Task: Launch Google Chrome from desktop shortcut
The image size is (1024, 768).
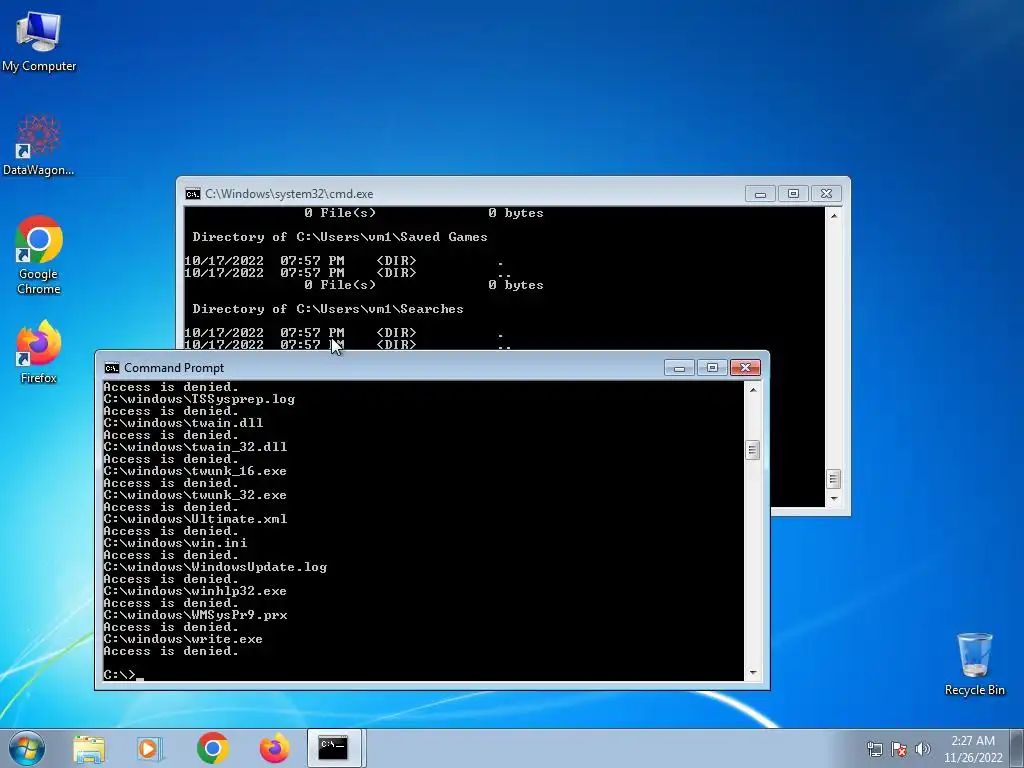Action: point(39,255)
